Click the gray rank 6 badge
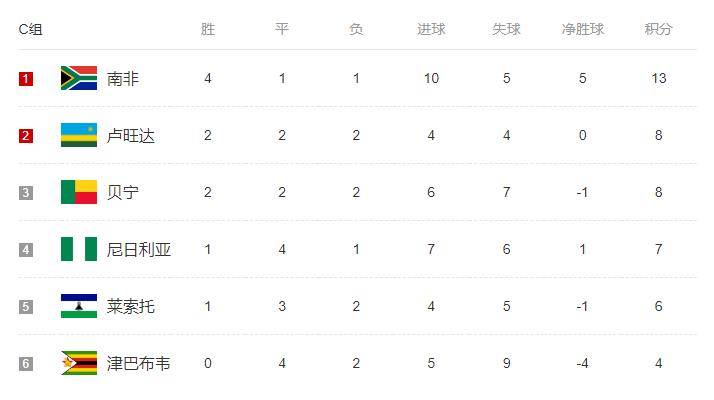The width and height of the screenshot is (714, 400). tap(26, 364)
